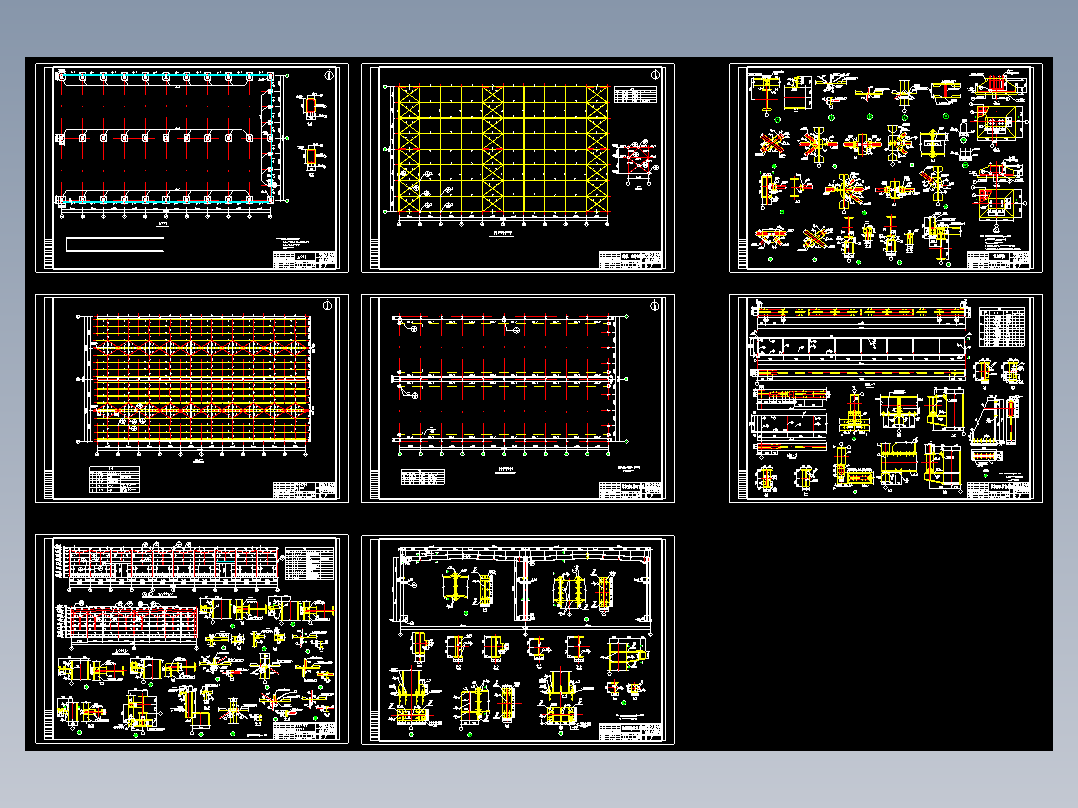The width and height of the screenshot is (1078, 808).
Task: Click the material table on crane beam sheet
Action: (1002, 327)
